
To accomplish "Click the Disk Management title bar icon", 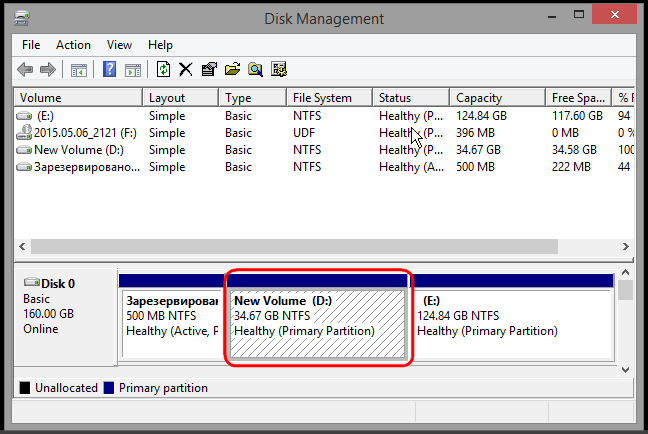I will tap(21, 19).
